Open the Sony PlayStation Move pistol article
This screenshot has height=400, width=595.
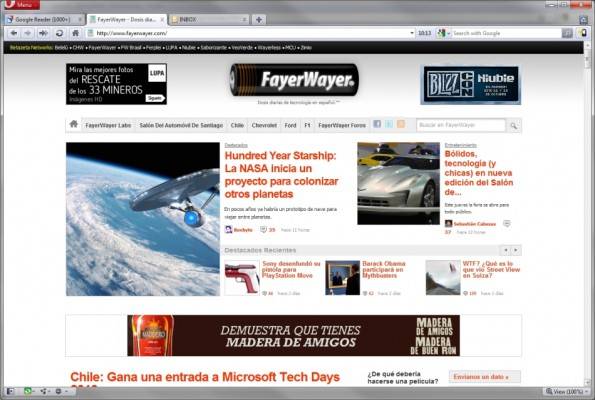291,269
